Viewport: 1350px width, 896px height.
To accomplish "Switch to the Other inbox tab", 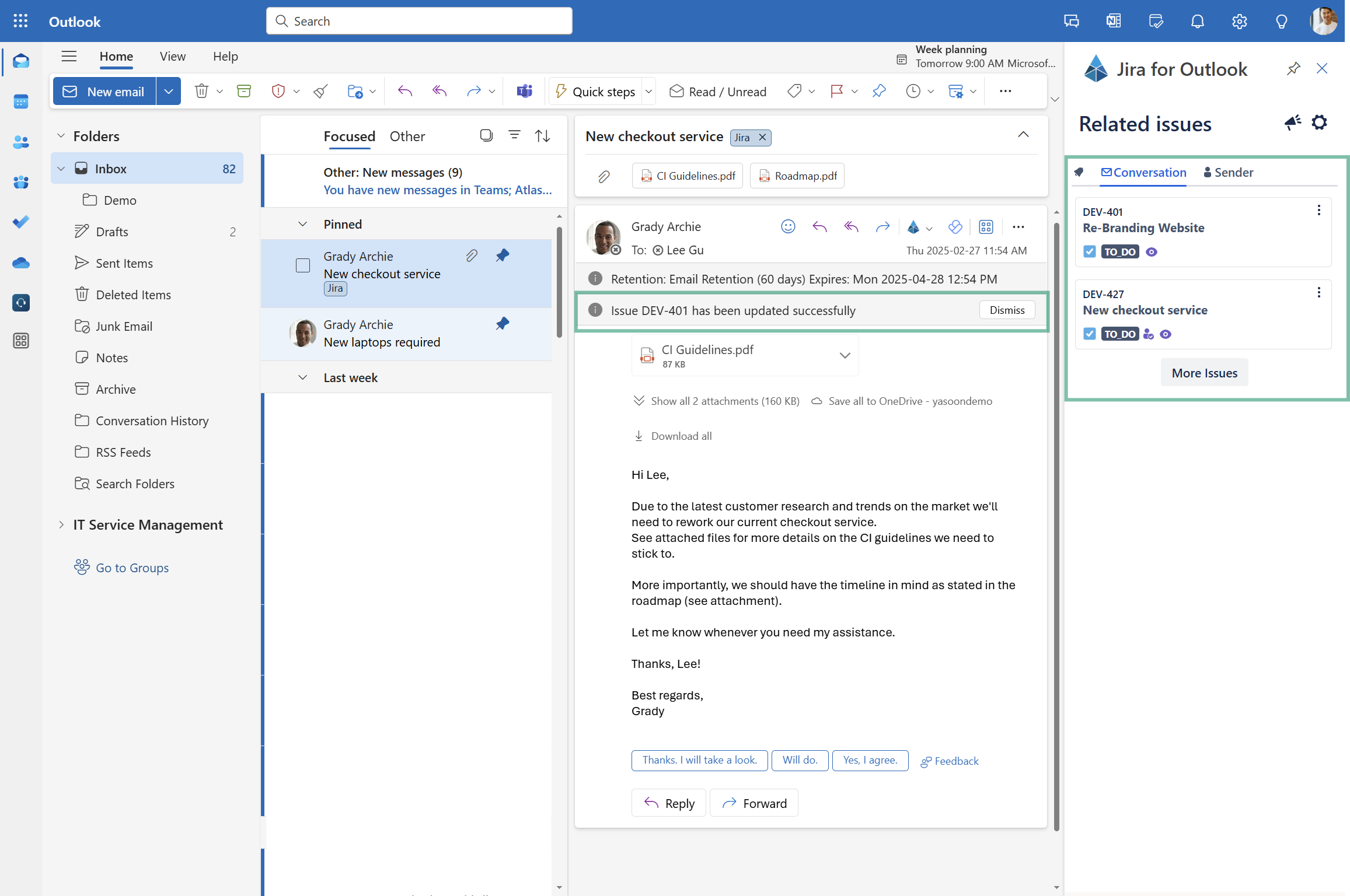I will 407,136.
